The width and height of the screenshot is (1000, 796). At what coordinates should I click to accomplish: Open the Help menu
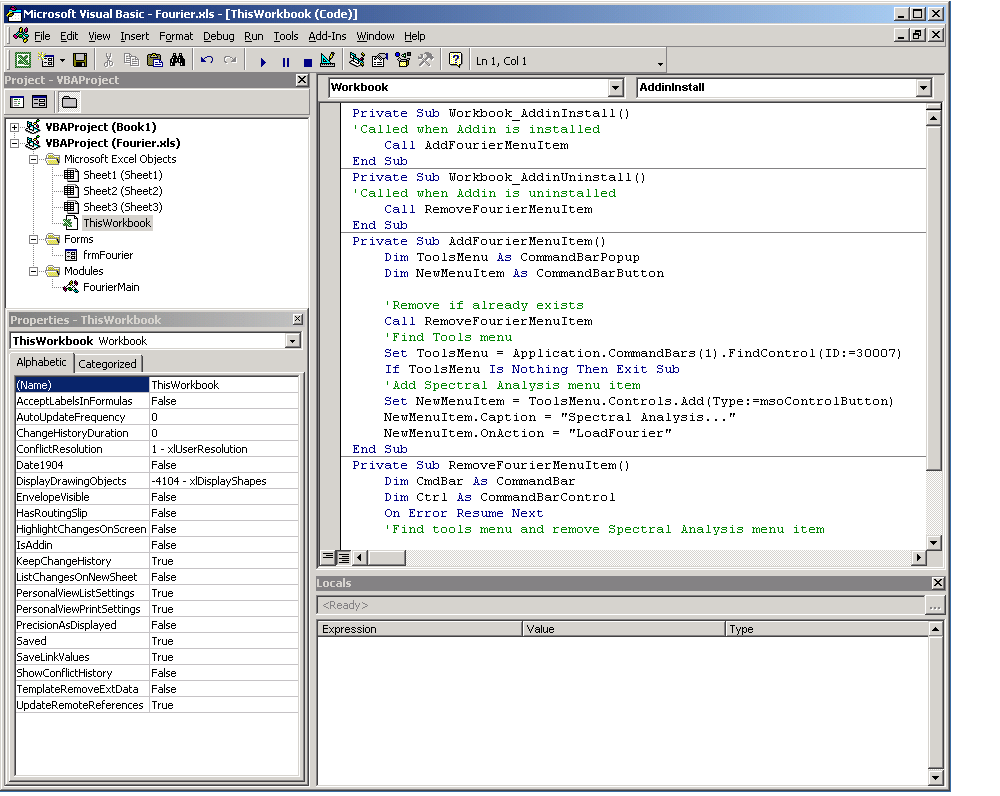click(415, 36)
